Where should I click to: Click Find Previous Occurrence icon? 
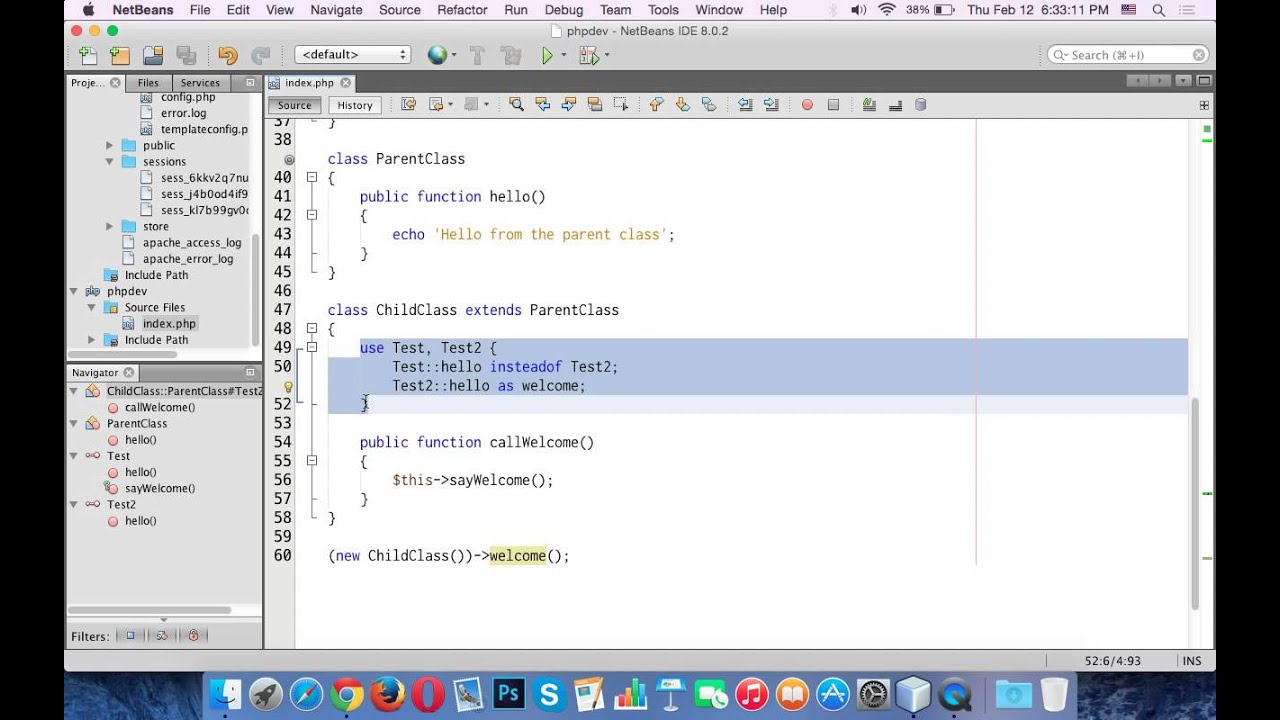(x=543, y=104)
